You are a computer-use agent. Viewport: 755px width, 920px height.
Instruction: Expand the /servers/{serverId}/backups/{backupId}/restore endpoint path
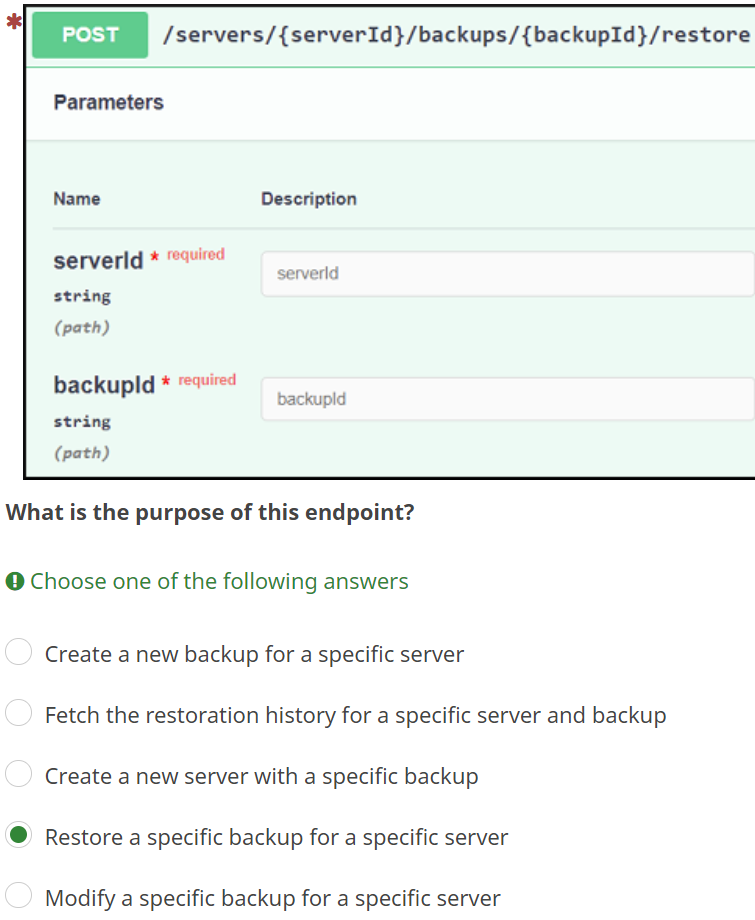455,35
